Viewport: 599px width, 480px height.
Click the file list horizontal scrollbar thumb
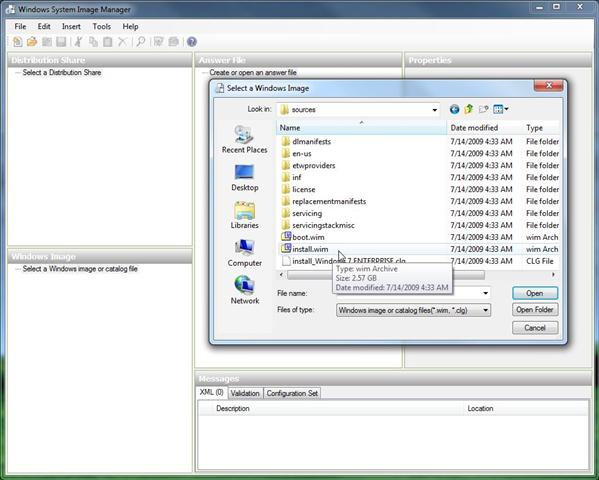(386, 274)
